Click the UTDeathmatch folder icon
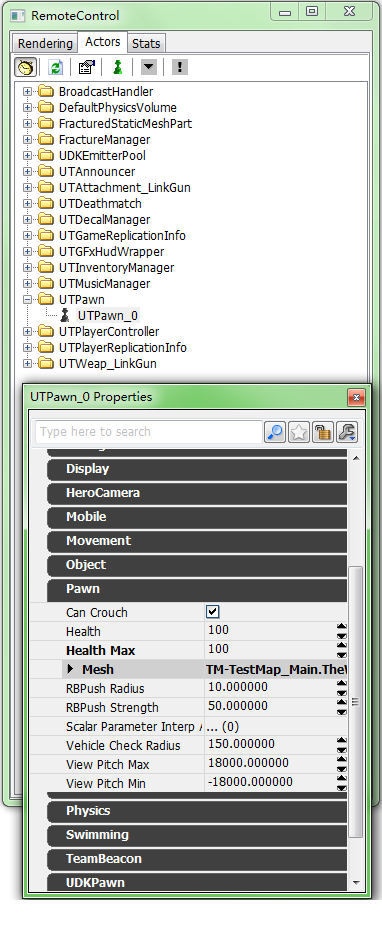 (x=47, y=204)
